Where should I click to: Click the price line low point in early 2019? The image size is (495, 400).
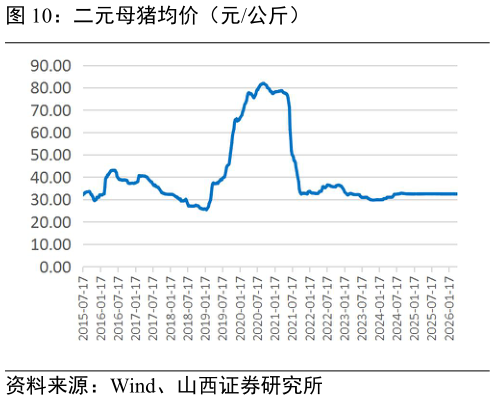[x=206, y=209]
